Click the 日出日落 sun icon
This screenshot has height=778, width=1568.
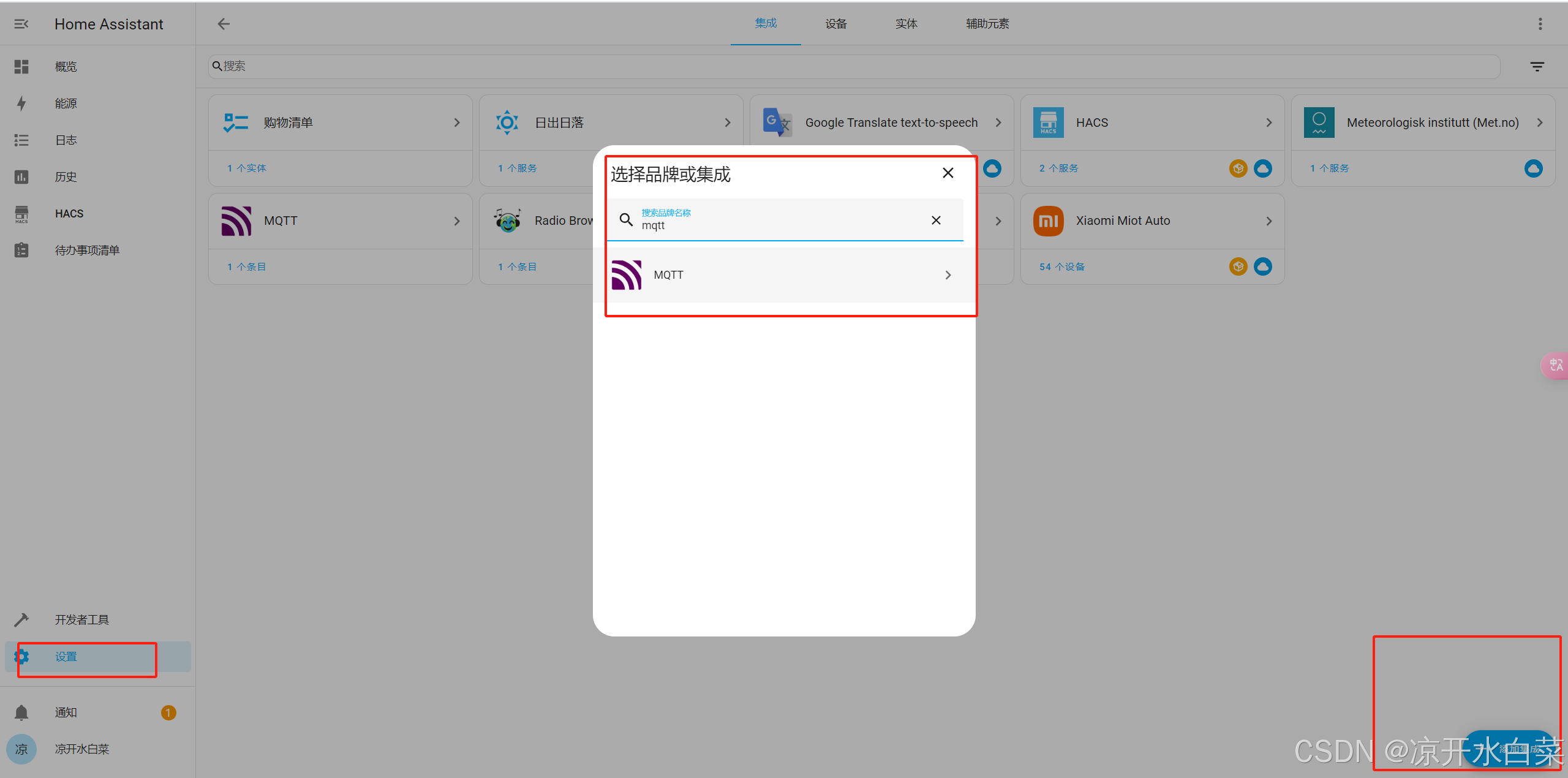pos(507,123)
